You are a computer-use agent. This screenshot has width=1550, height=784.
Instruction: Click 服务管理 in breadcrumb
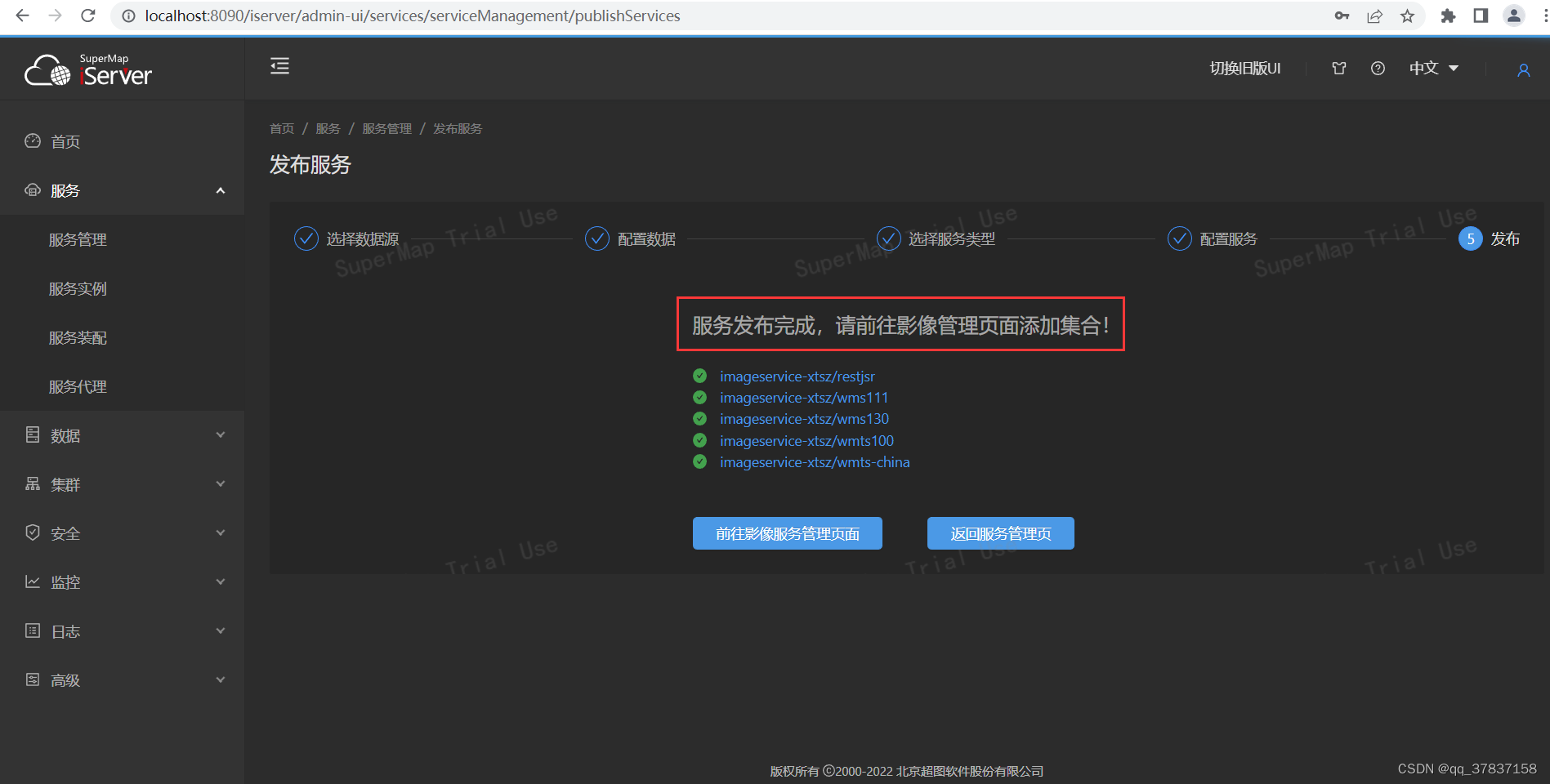pyautogui.click(x=386, y=129)
